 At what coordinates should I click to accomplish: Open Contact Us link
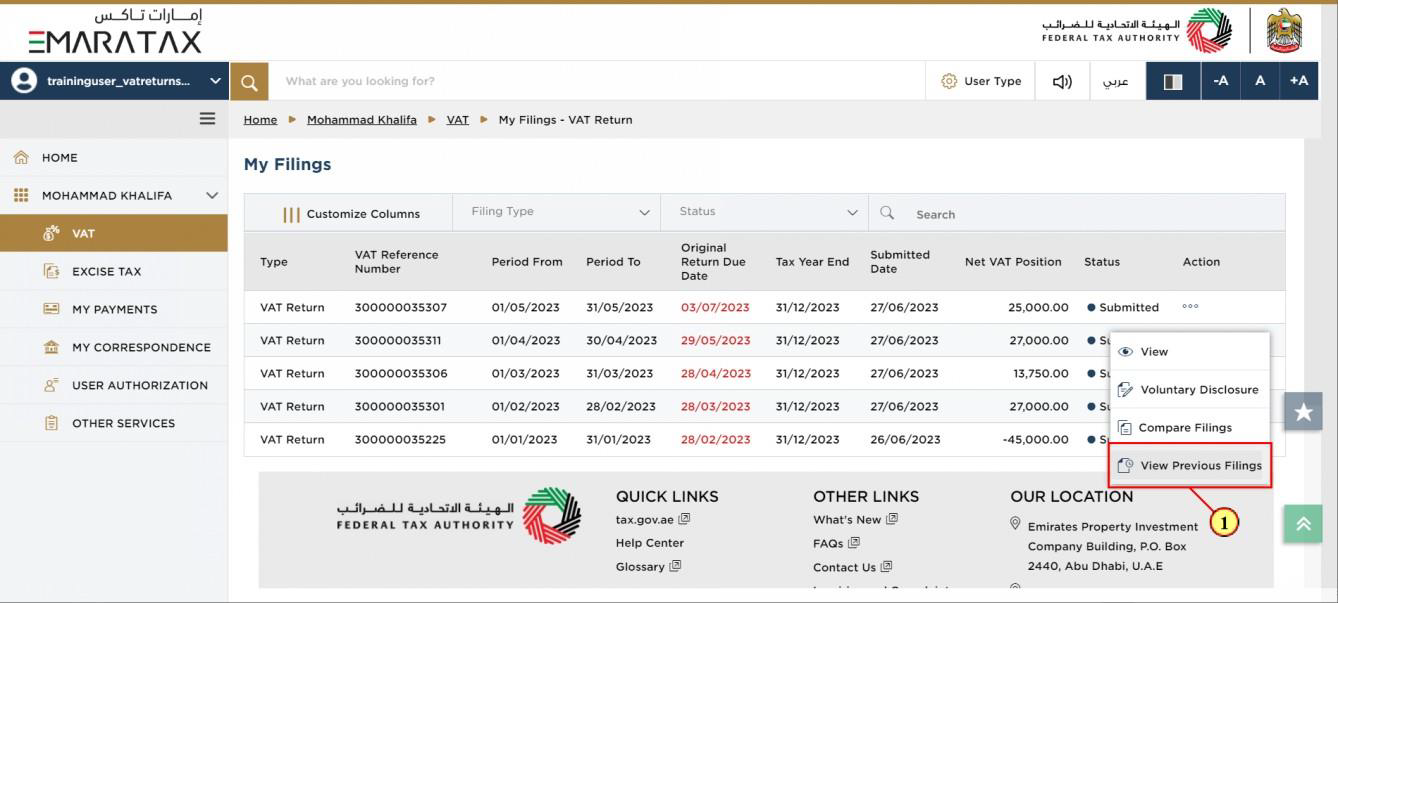click(x=852, y=567)
